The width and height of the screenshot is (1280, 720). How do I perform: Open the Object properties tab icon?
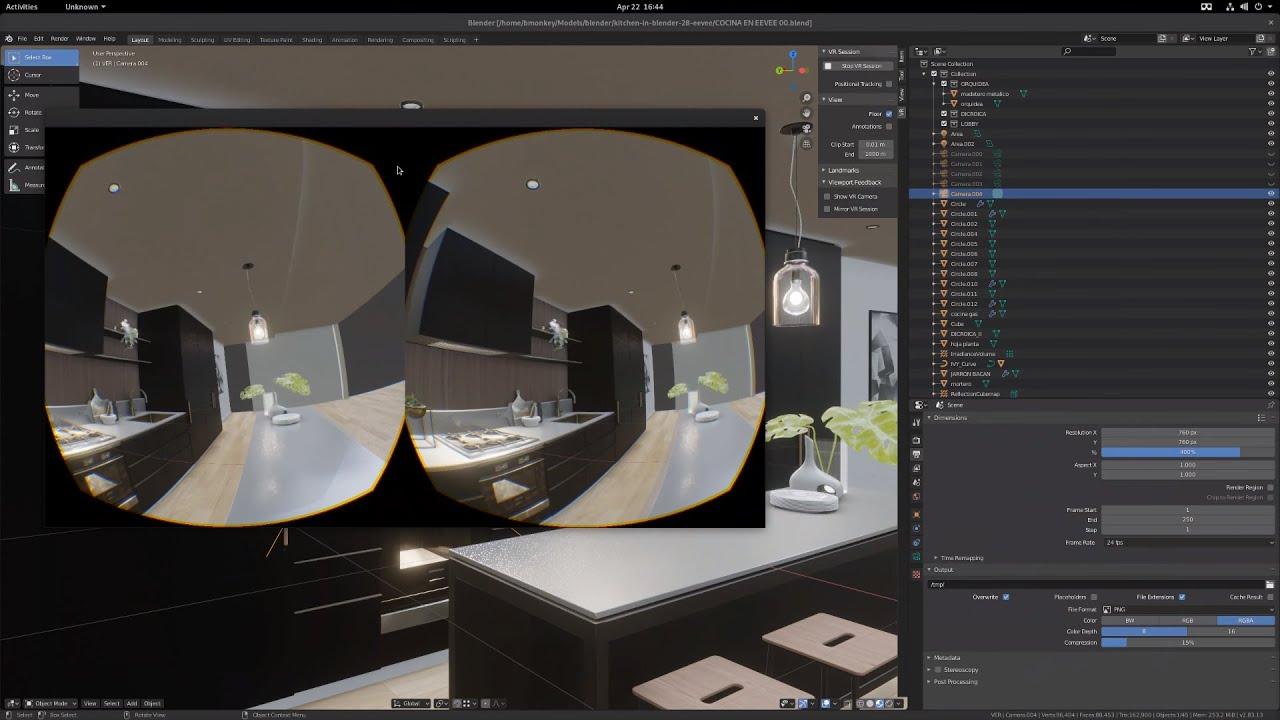click(916, 515)
